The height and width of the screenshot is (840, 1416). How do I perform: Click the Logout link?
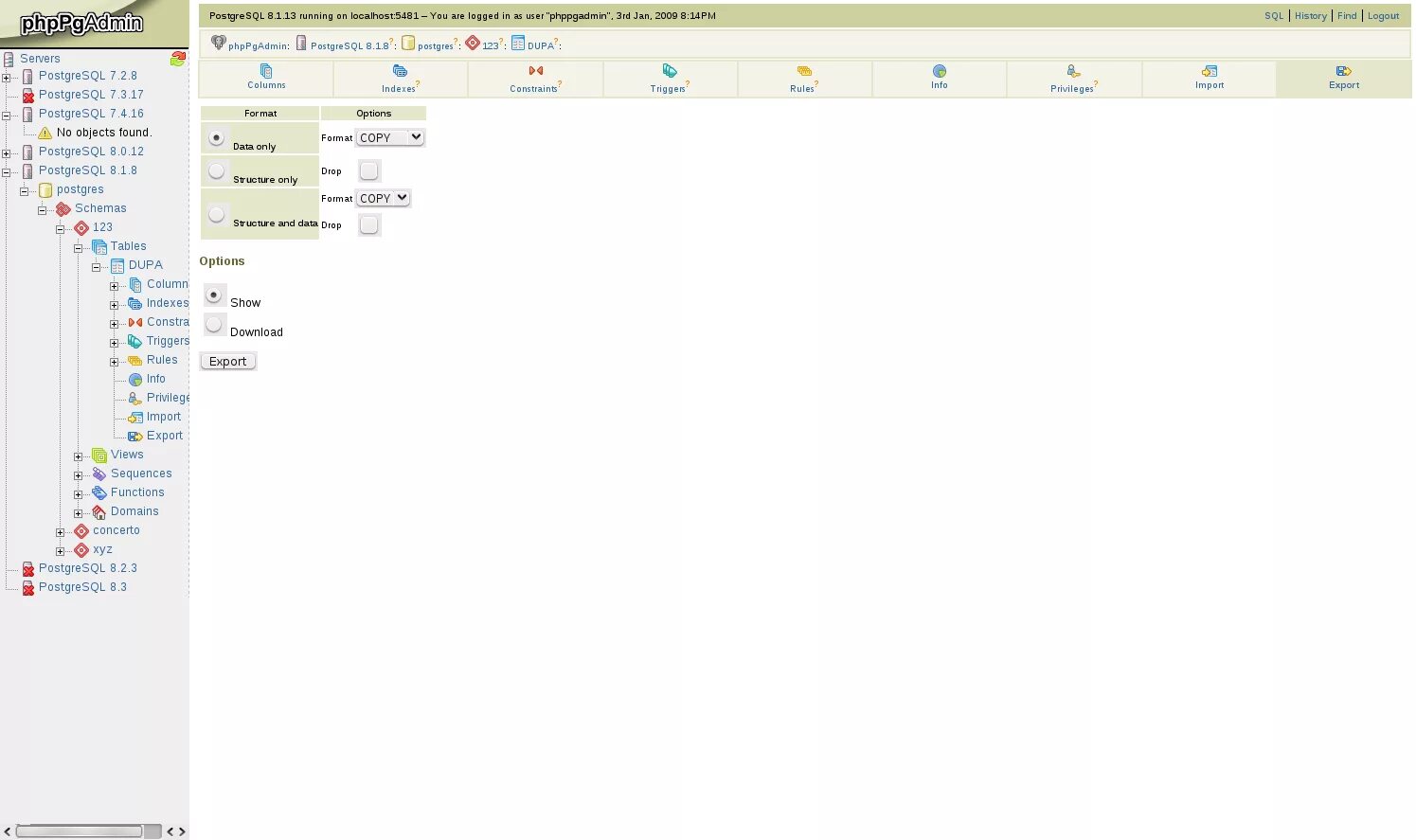[x=1383, y=16]
